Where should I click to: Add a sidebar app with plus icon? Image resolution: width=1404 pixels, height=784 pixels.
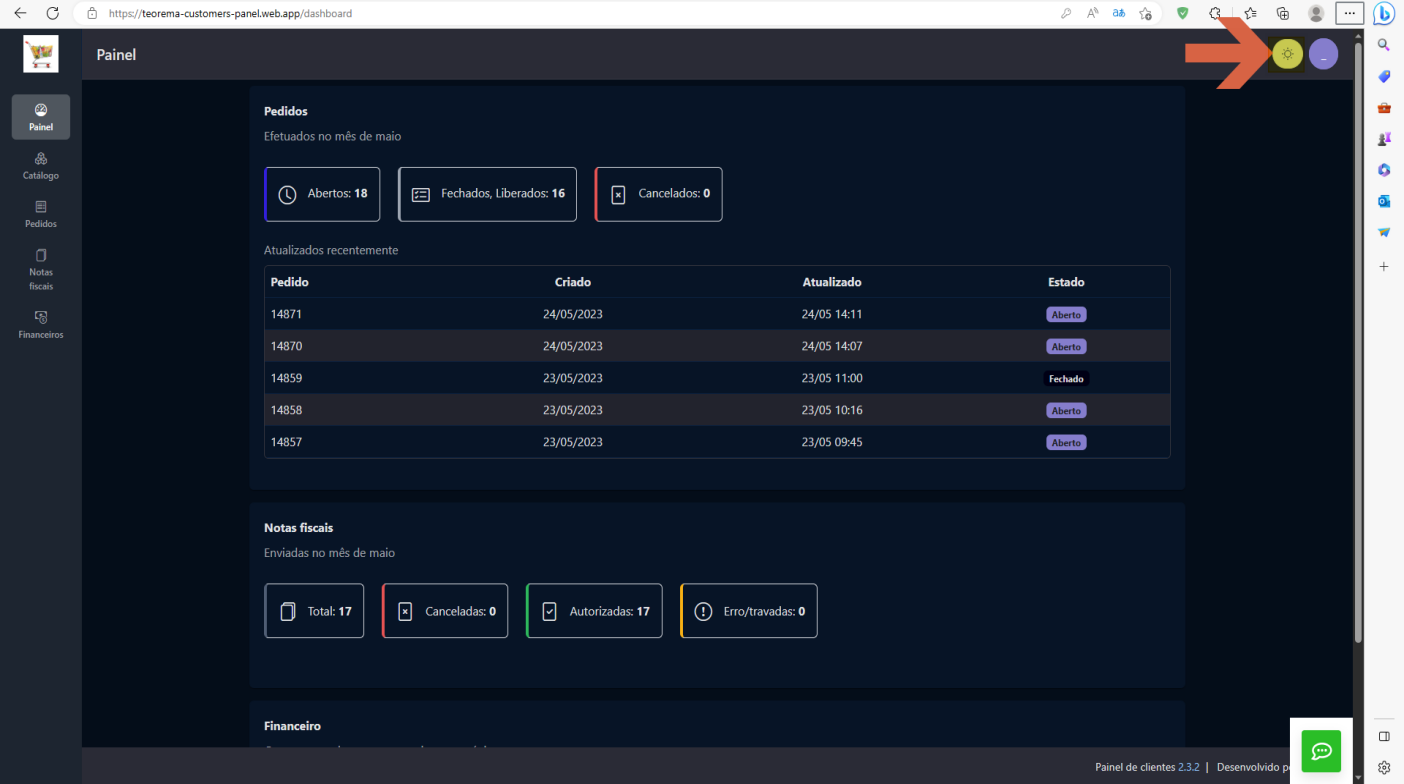pos(1384,267)
